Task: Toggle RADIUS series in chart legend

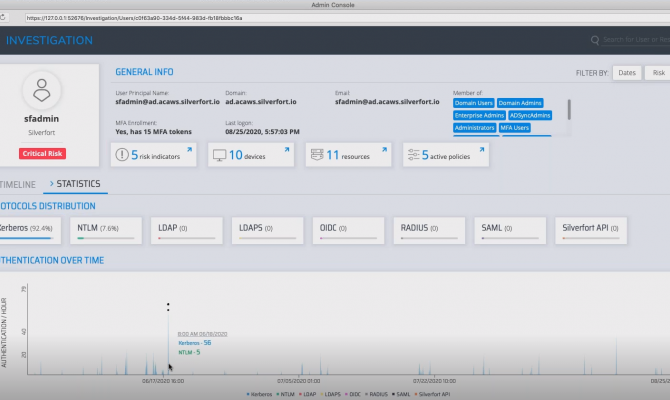Action: click(376, 394)
